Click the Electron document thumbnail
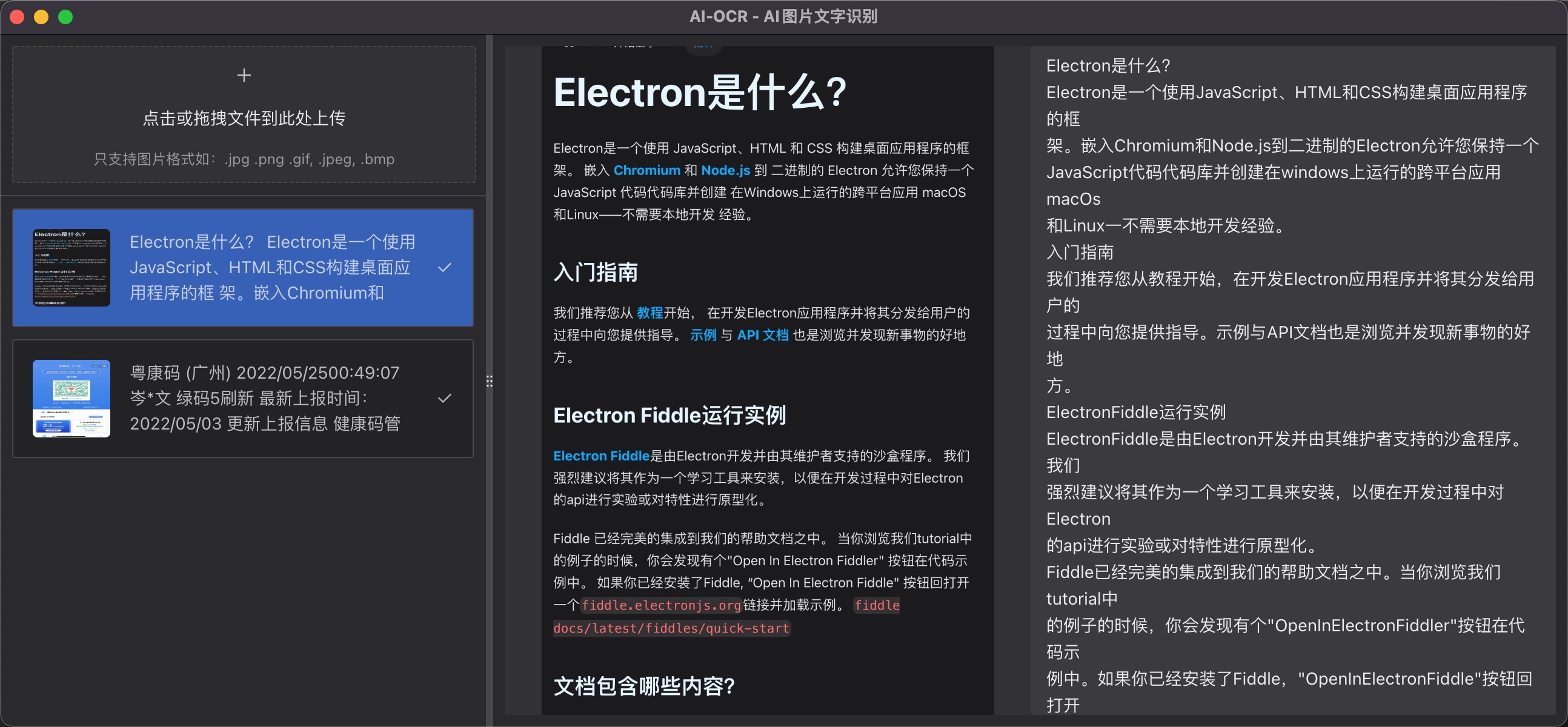The width and height of the screenshot is (1568, 727). pyautogui.click(x=71, y=268)
